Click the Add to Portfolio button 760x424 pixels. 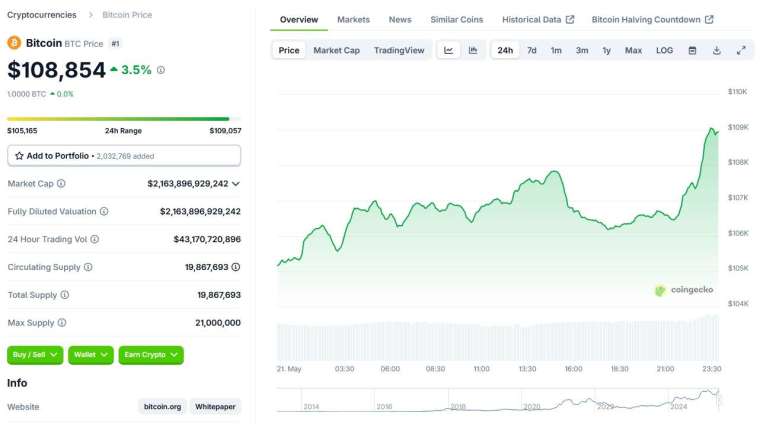click(x=124, y=156)
